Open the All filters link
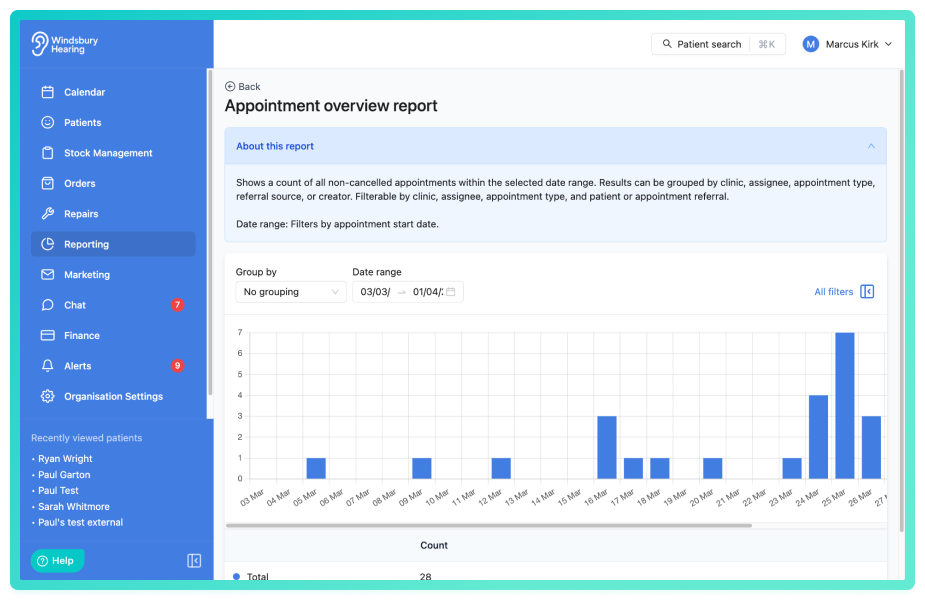Viewport: 925px width, 600px height. point(834,291)
